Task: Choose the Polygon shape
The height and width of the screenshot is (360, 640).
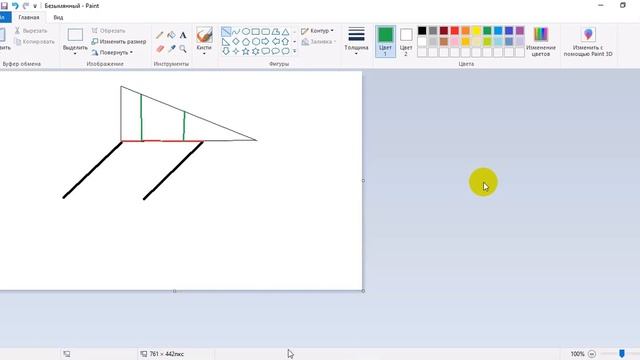Action: (276, 31)
